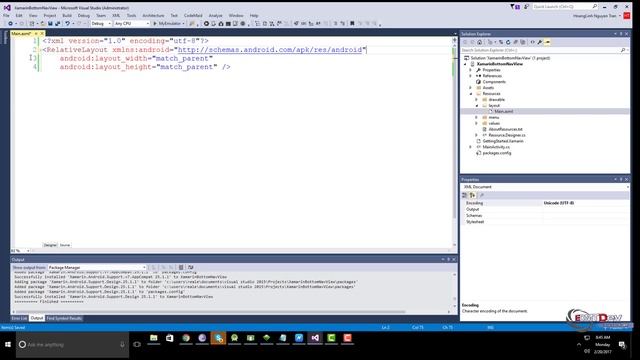Click the Save All toolbar icon
This screenshot has height=360, width=640.
pos(58,24)
